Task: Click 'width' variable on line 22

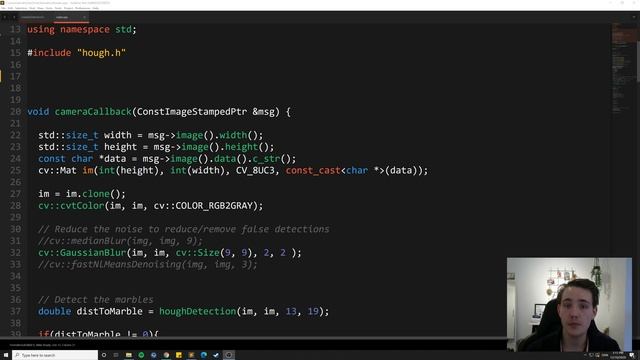Action: tap(118, 135)
